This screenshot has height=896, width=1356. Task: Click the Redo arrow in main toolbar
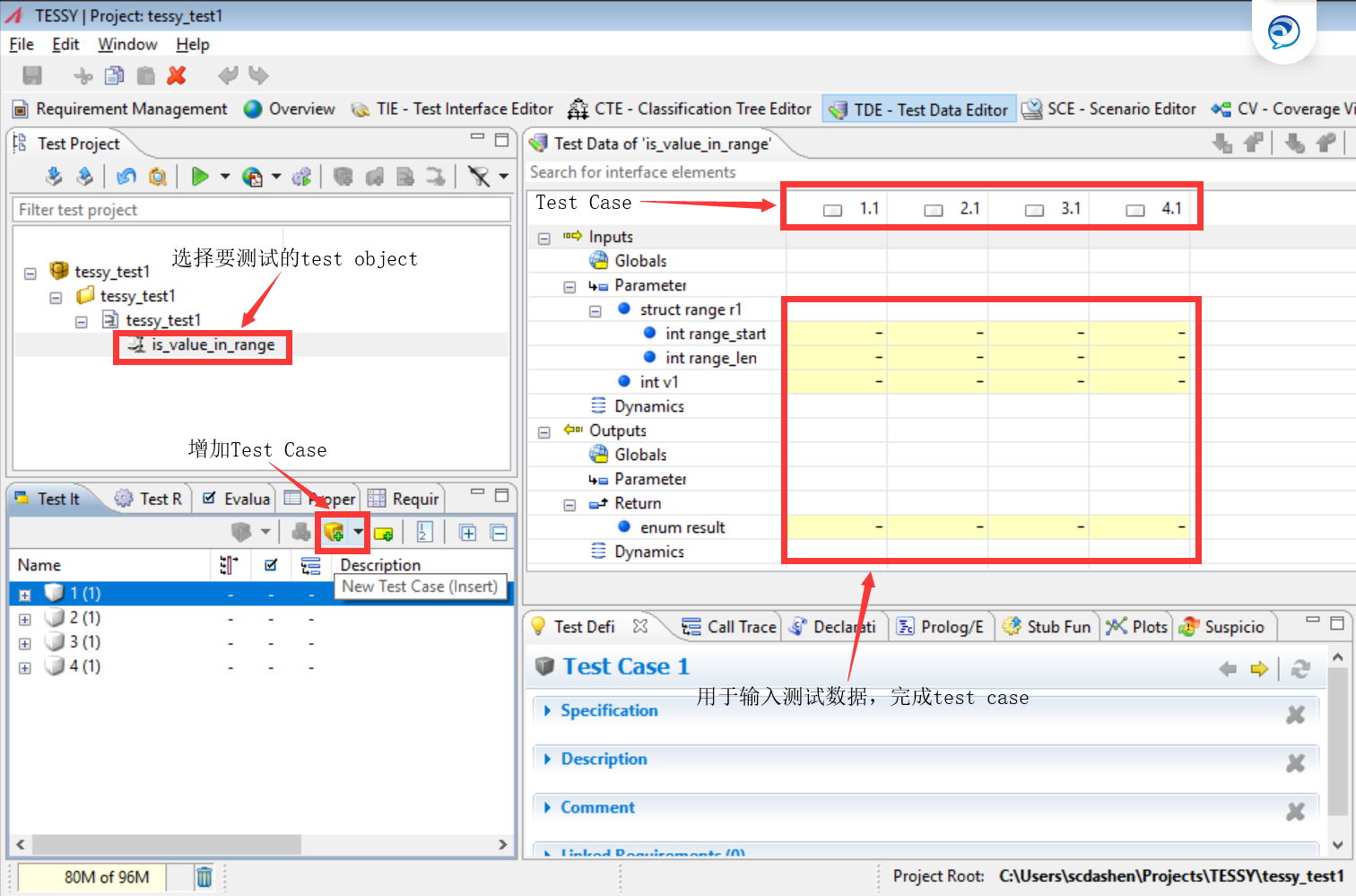[x=258, y=76]
